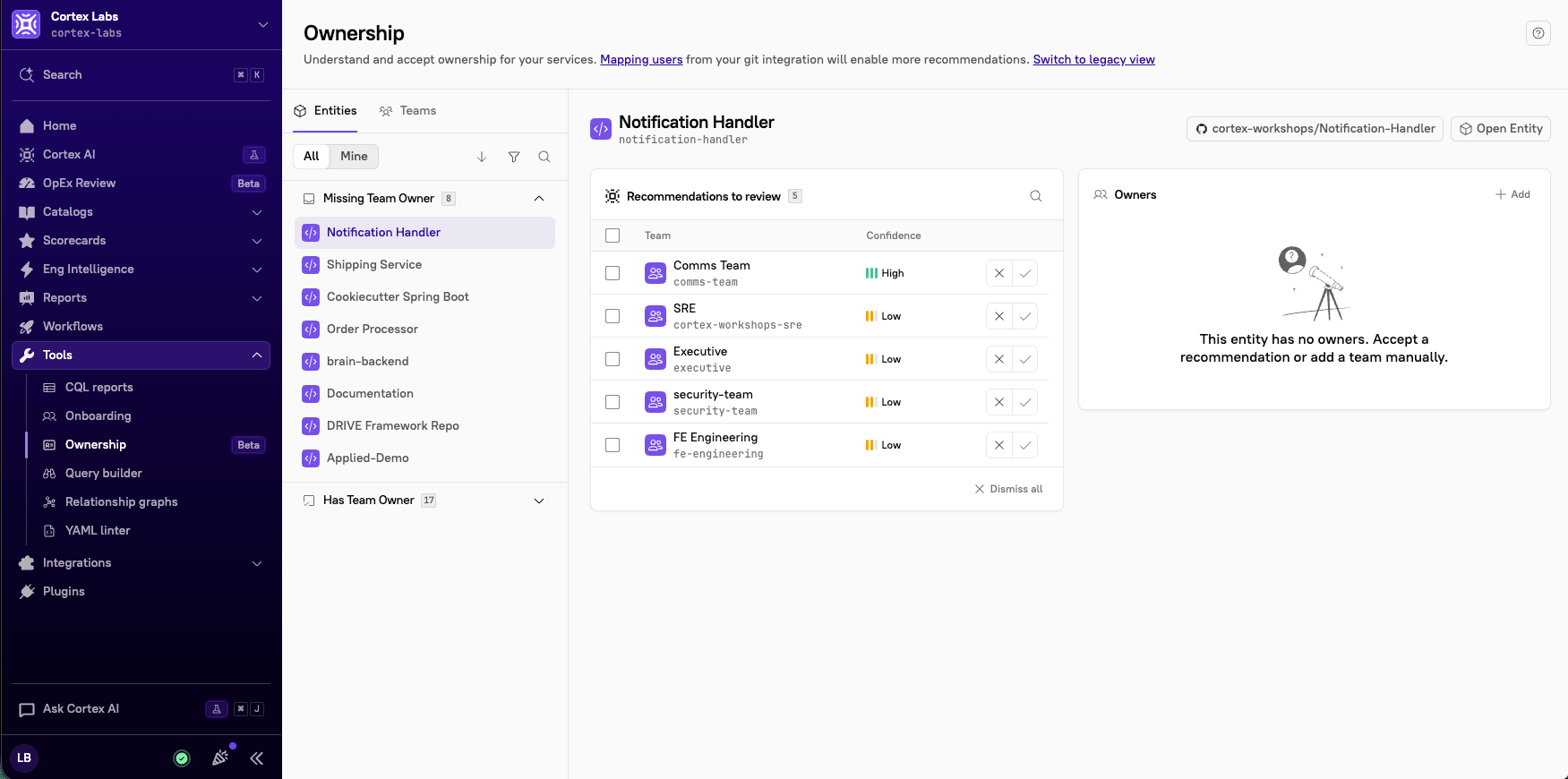This screenshot has height=779, width=1568.
Task: Dismiss the Executive recommendation
Action: [999, 359]
